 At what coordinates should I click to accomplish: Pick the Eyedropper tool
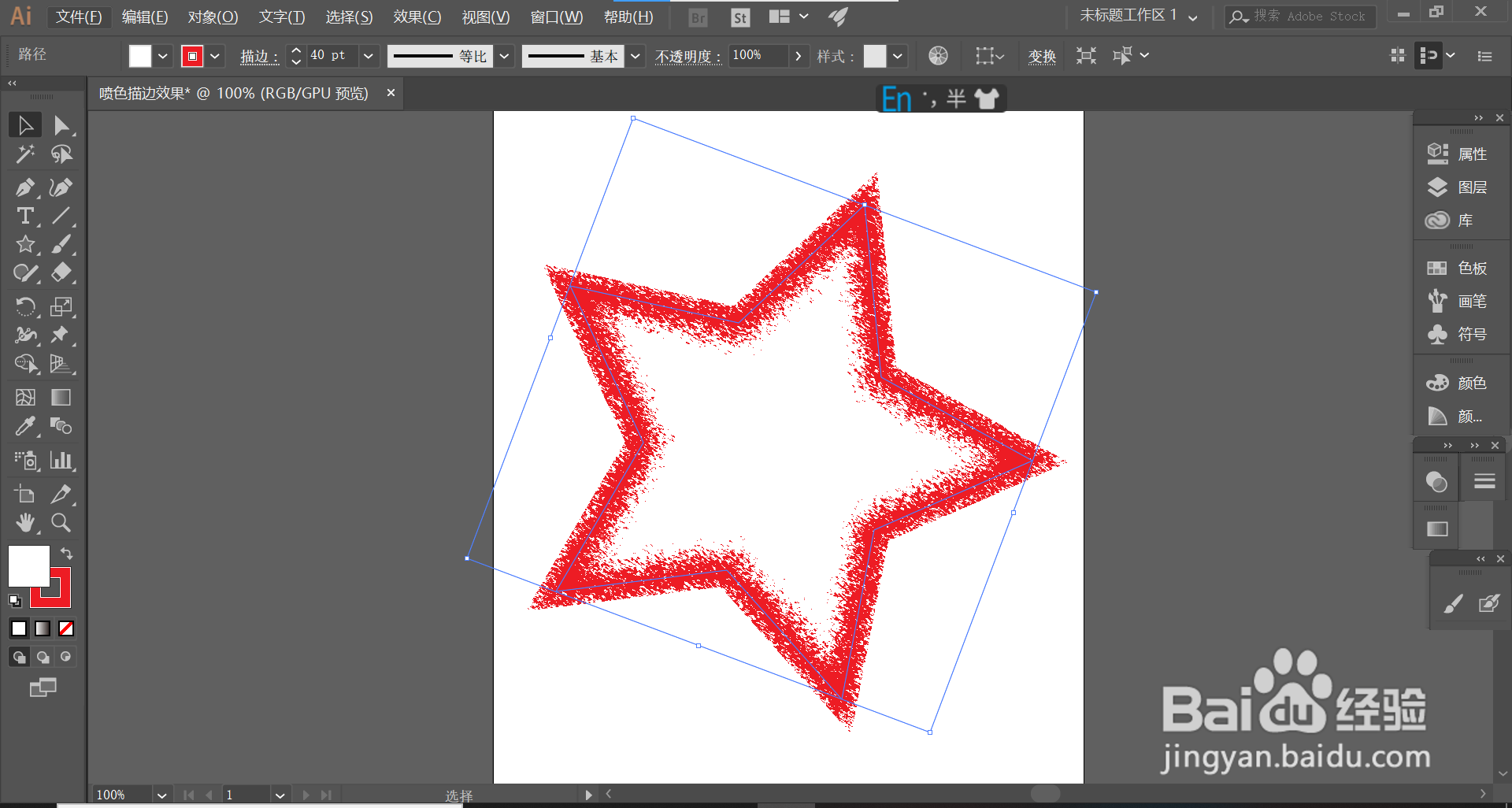point(25,426)
